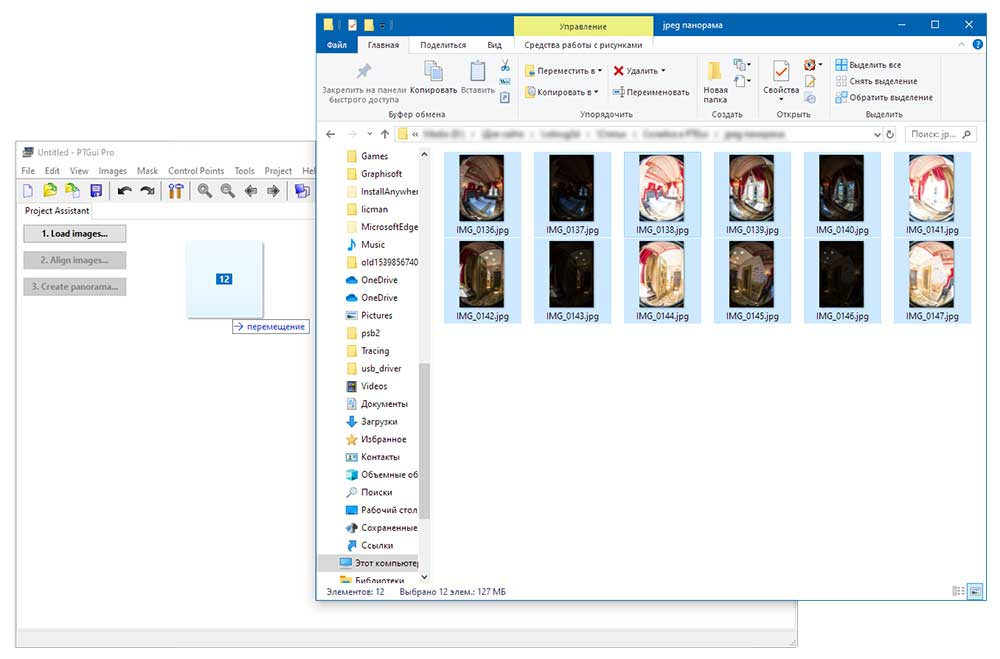Screen dimensions: 1000x659
Task: Click Выделить все in ribbon
Action: 869,64
